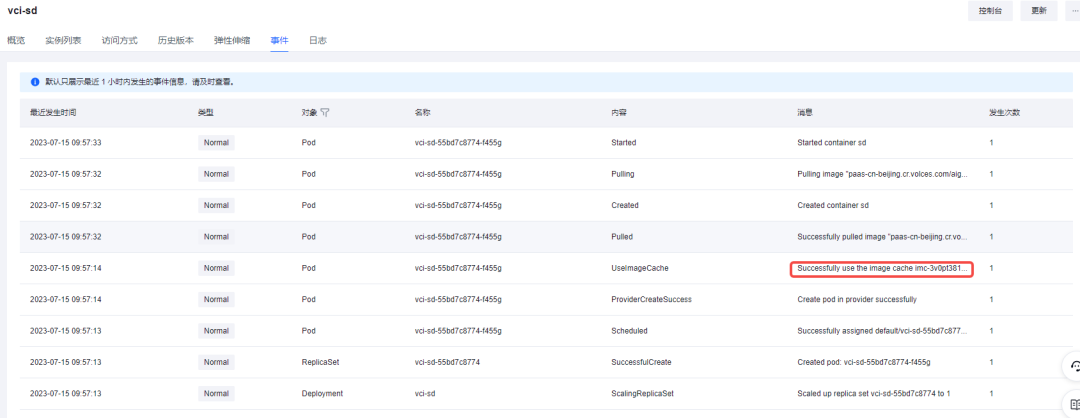Viewport: 1080px width, 418px height.
Task: Switch to the 概览 tab
Action: point(16,41)
